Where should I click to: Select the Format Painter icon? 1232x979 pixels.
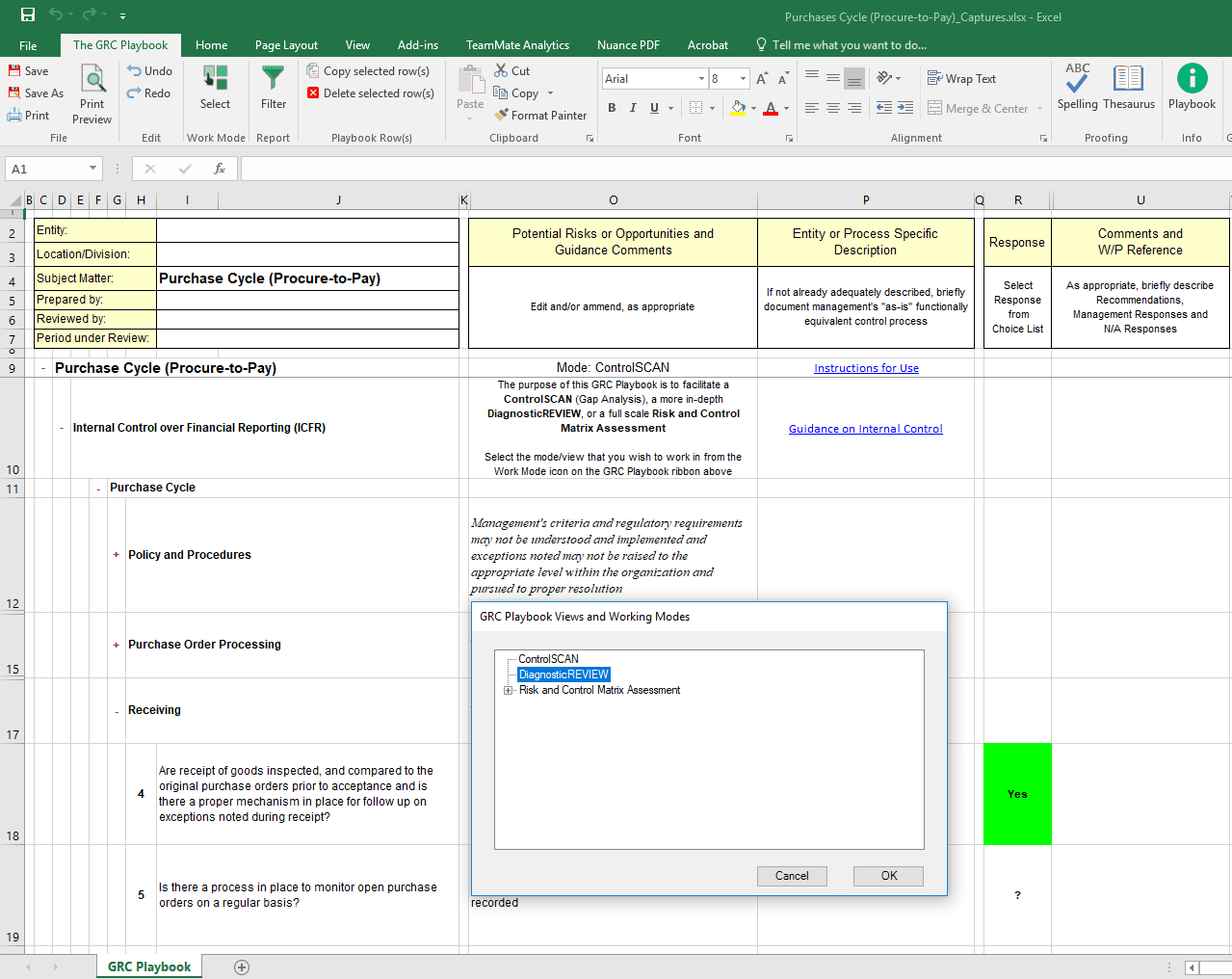tap(502, 115)
